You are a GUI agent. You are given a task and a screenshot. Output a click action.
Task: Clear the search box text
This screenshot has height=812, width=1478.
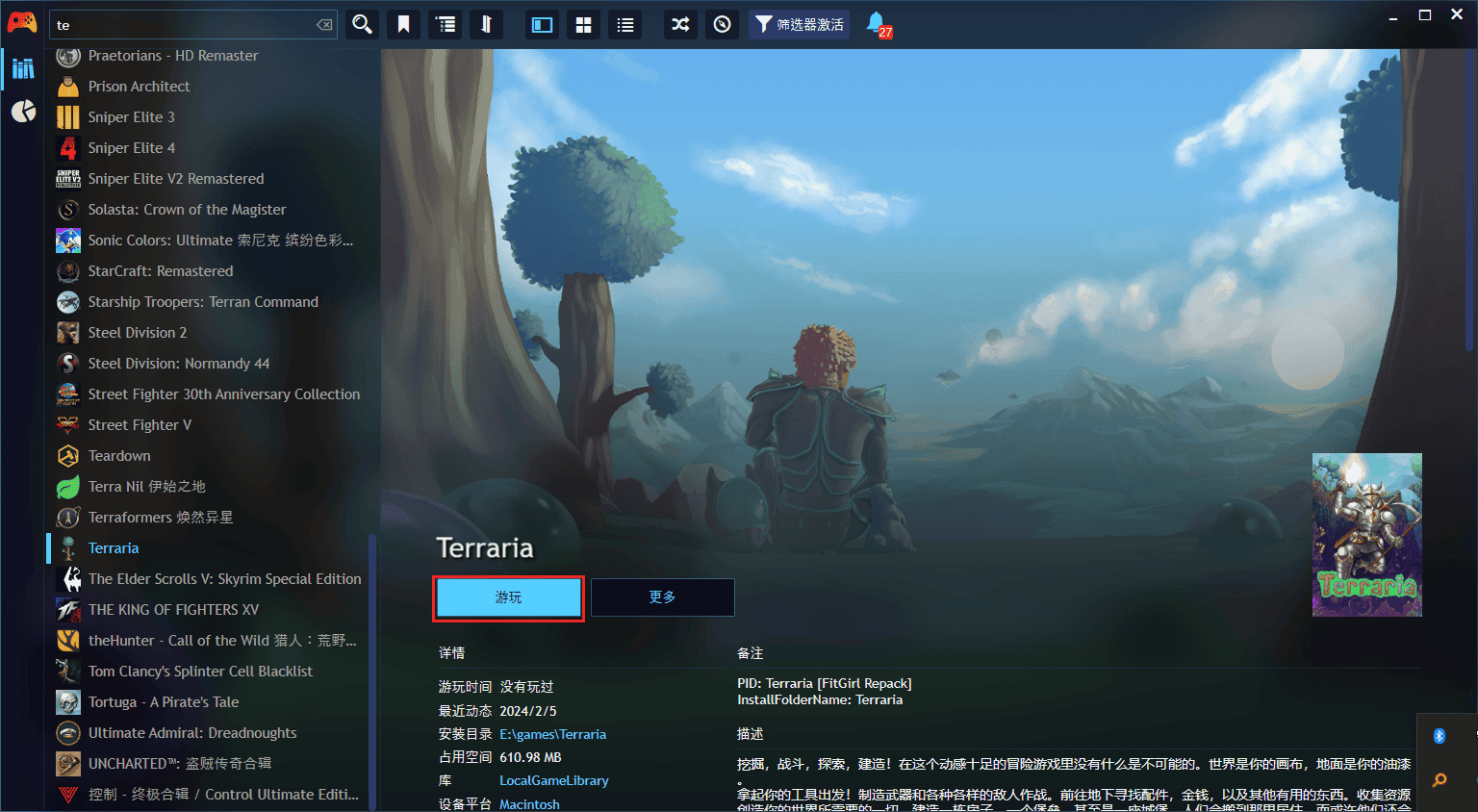324,25
